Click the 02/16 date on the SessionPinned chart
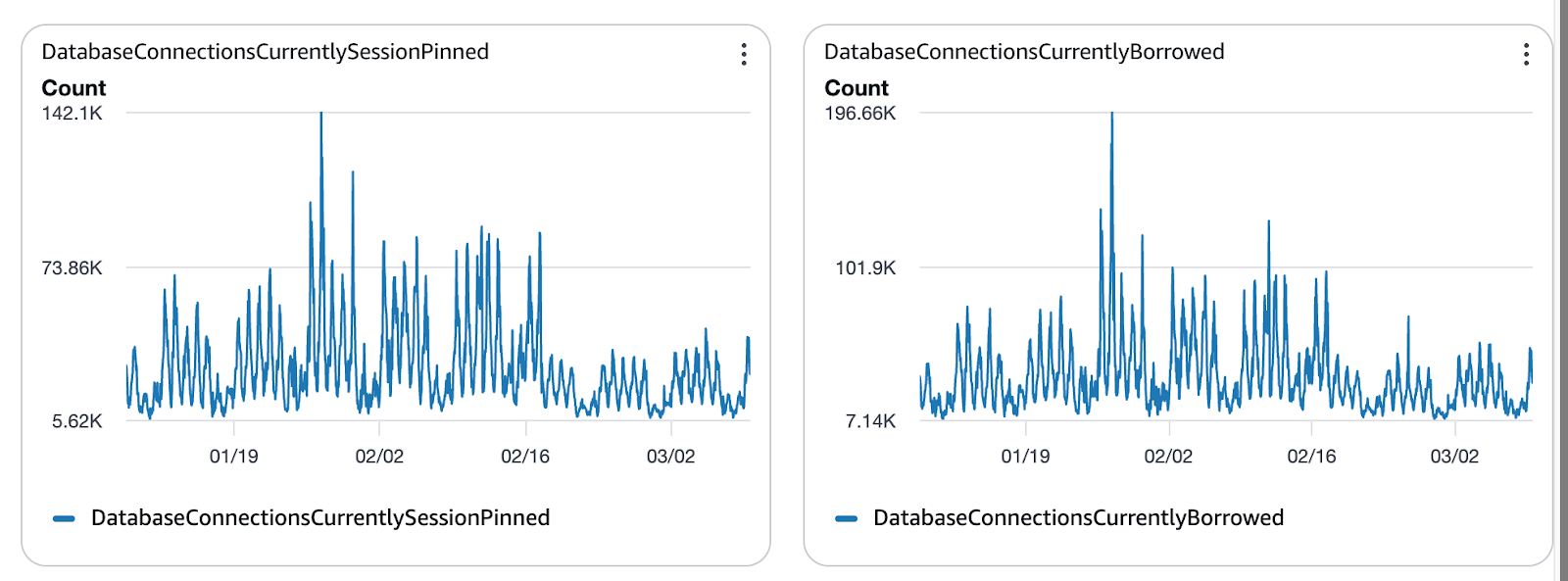 (x=525, y=457)
